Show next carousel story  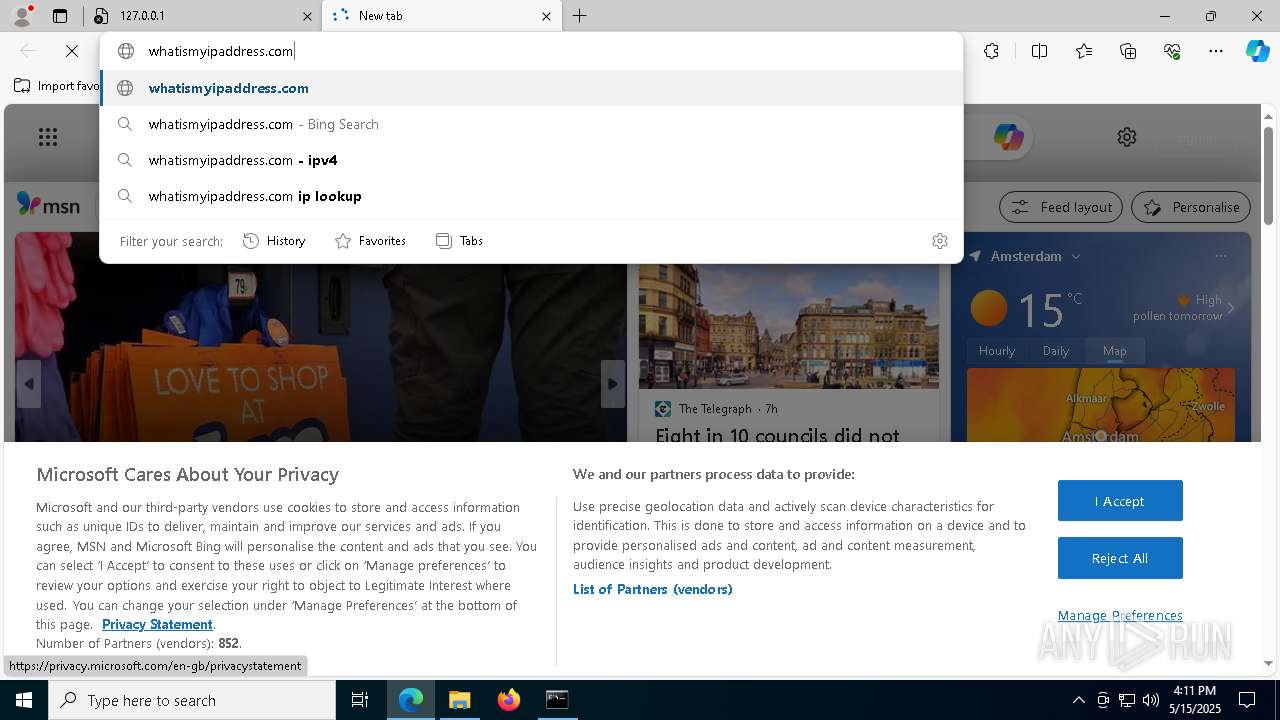tap(613, 384)
